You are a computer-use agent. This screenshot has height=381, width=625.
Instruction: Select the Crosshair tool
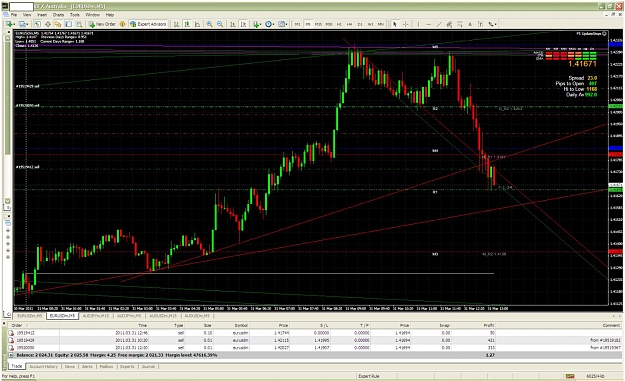click(x=405, y=24)
